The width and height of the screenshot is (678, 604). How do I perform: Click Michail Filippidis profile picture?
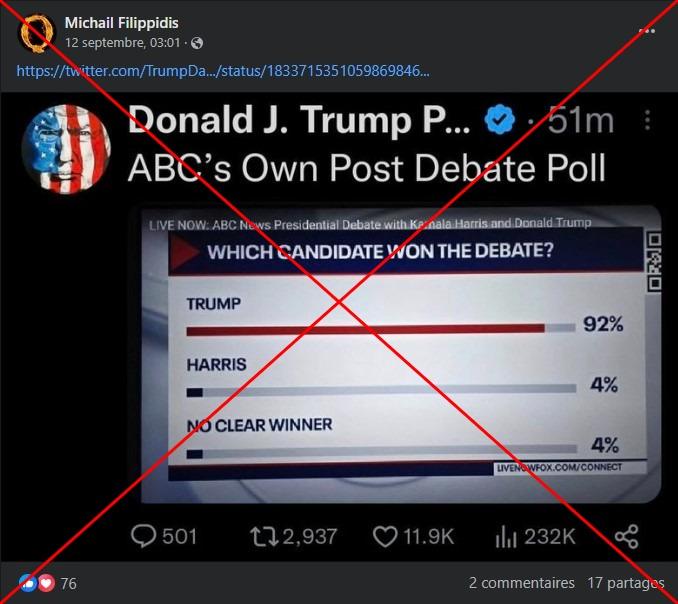37,33
